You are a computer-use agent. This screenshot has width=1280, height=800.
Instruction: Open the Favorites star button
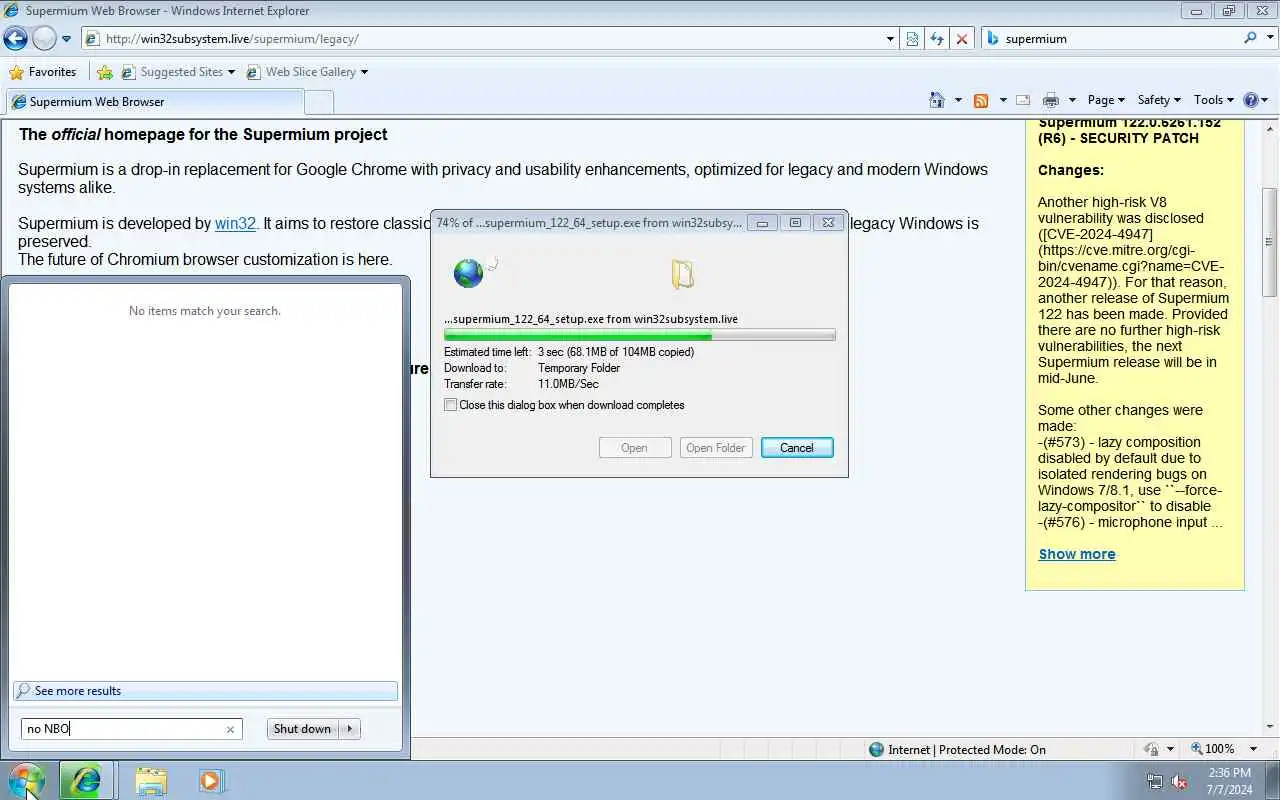pyautogui.click(x=43, y=72)
